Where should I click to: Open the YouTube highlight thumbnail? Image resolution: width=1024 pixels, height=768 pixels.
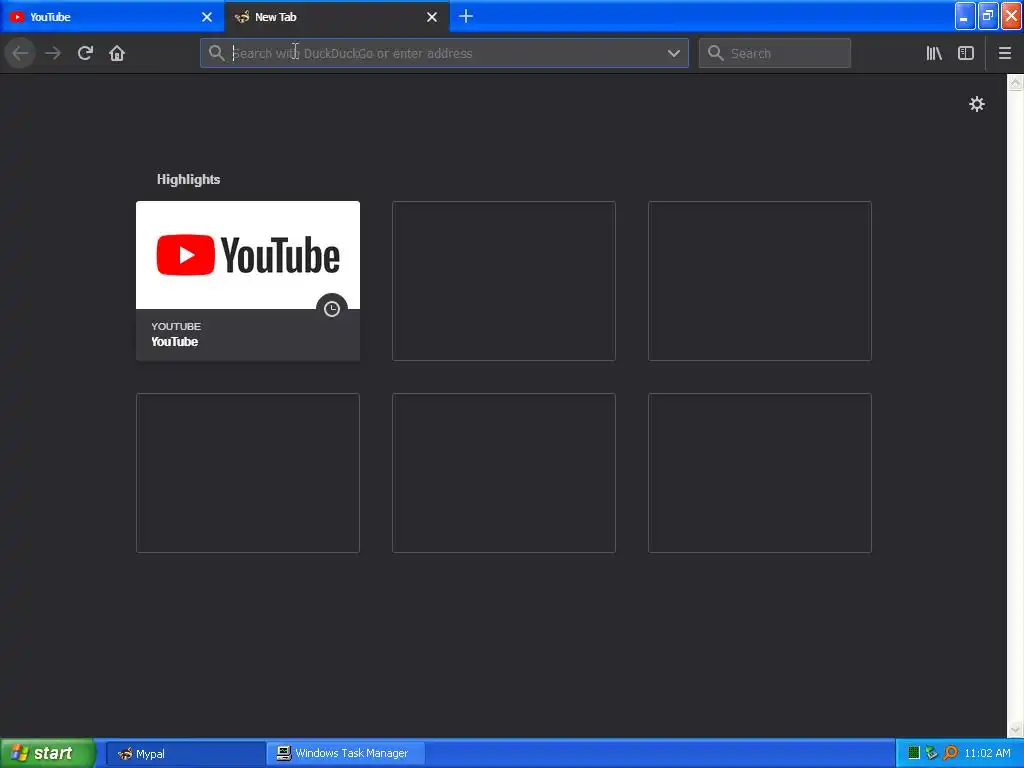[x=248, y=255]
